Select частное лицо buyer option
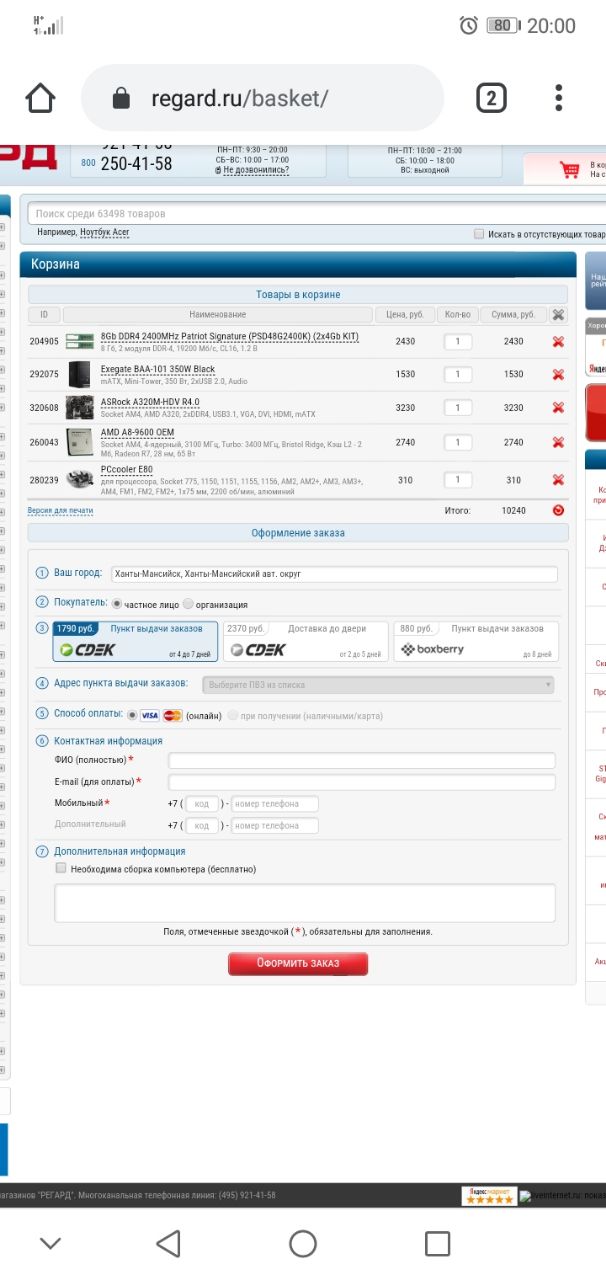 (117, 604)
